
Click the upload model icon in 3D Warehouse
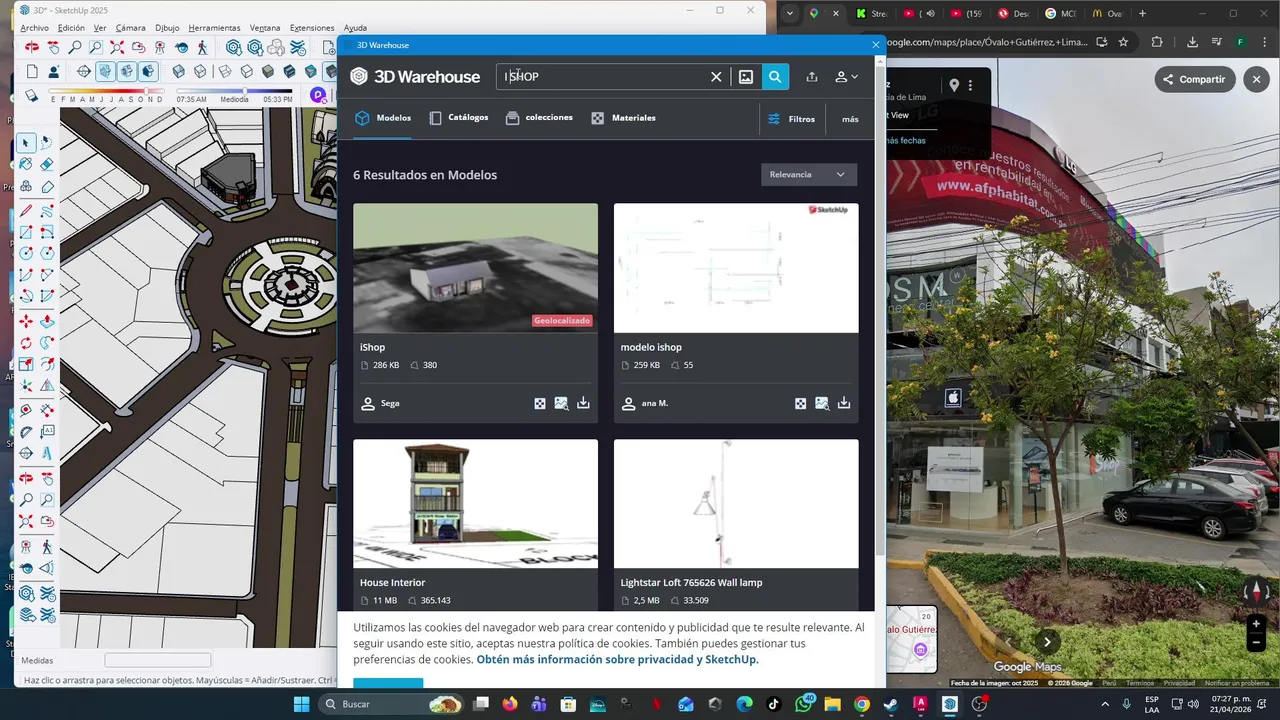tap(812, 77)
